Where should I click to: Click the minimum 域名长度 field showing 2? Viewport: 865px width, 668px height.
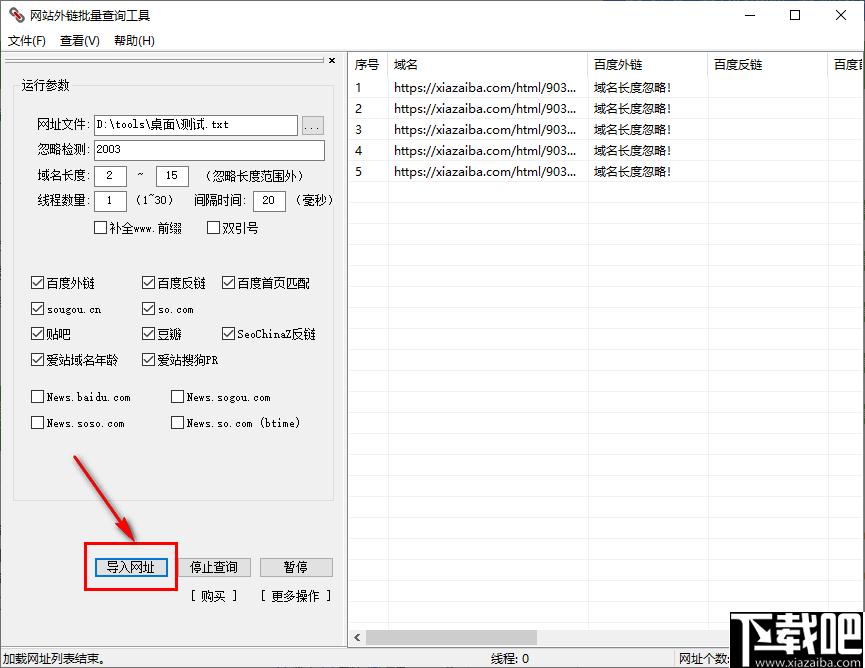click(110, 176)
